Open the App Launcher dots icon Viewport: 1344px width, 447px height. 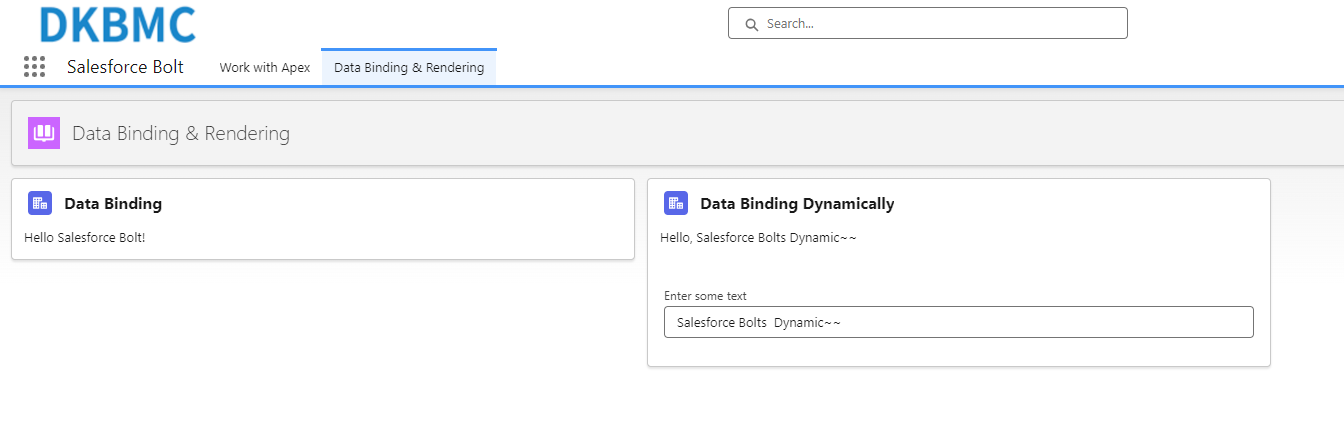click(35, 67)
